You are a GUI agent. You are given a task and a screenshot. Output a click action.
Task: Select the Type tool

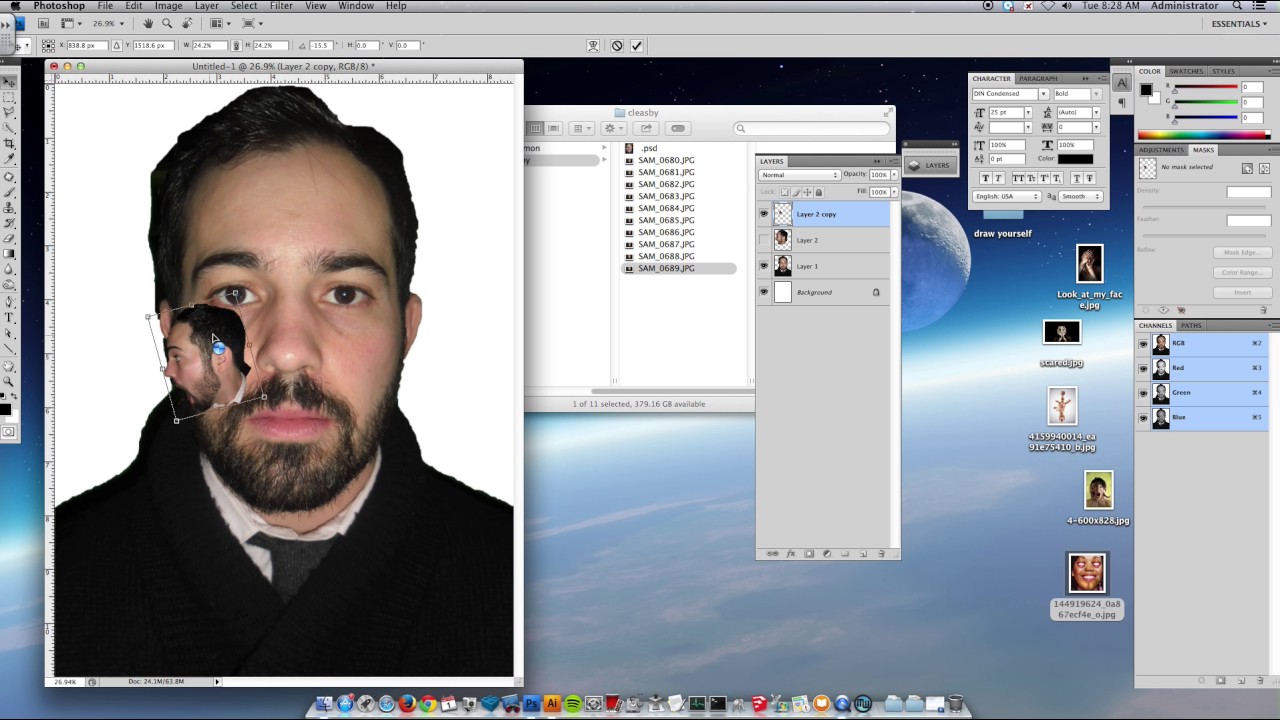9,317
